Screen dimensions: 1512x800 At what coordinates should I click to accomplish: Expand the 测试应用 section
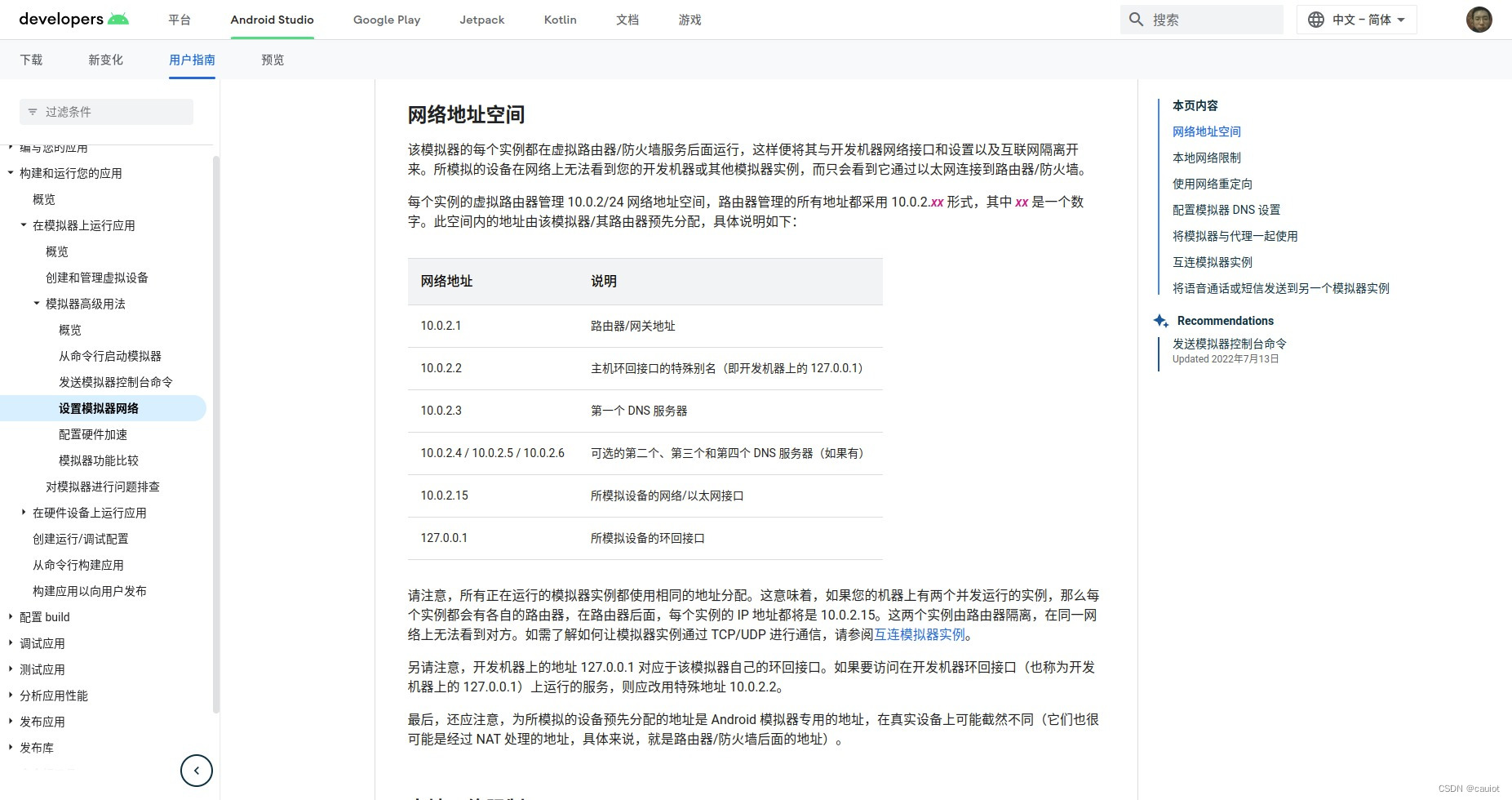point(11,669)
